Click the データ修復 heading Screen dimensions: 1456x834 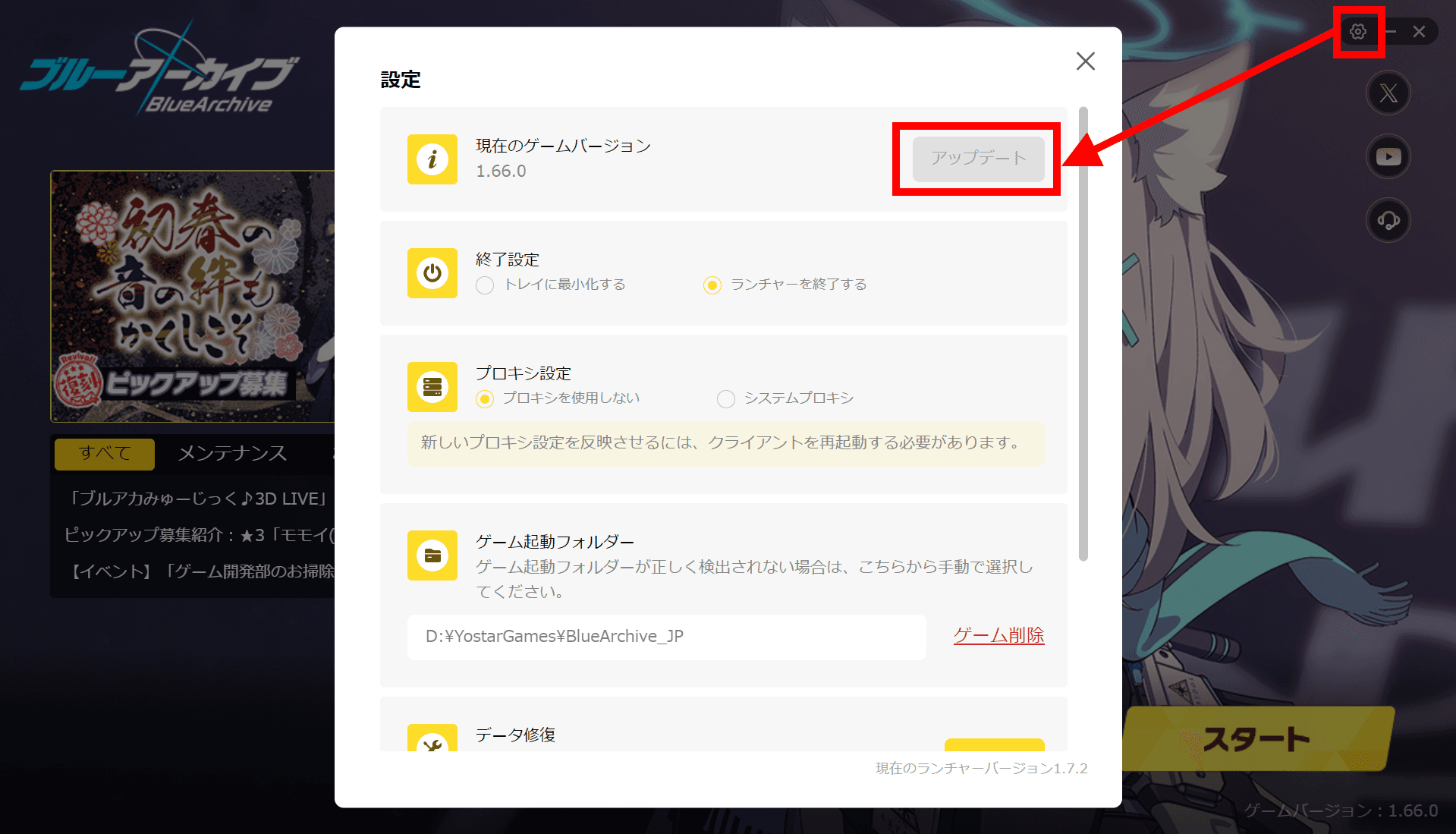point(515,735)
